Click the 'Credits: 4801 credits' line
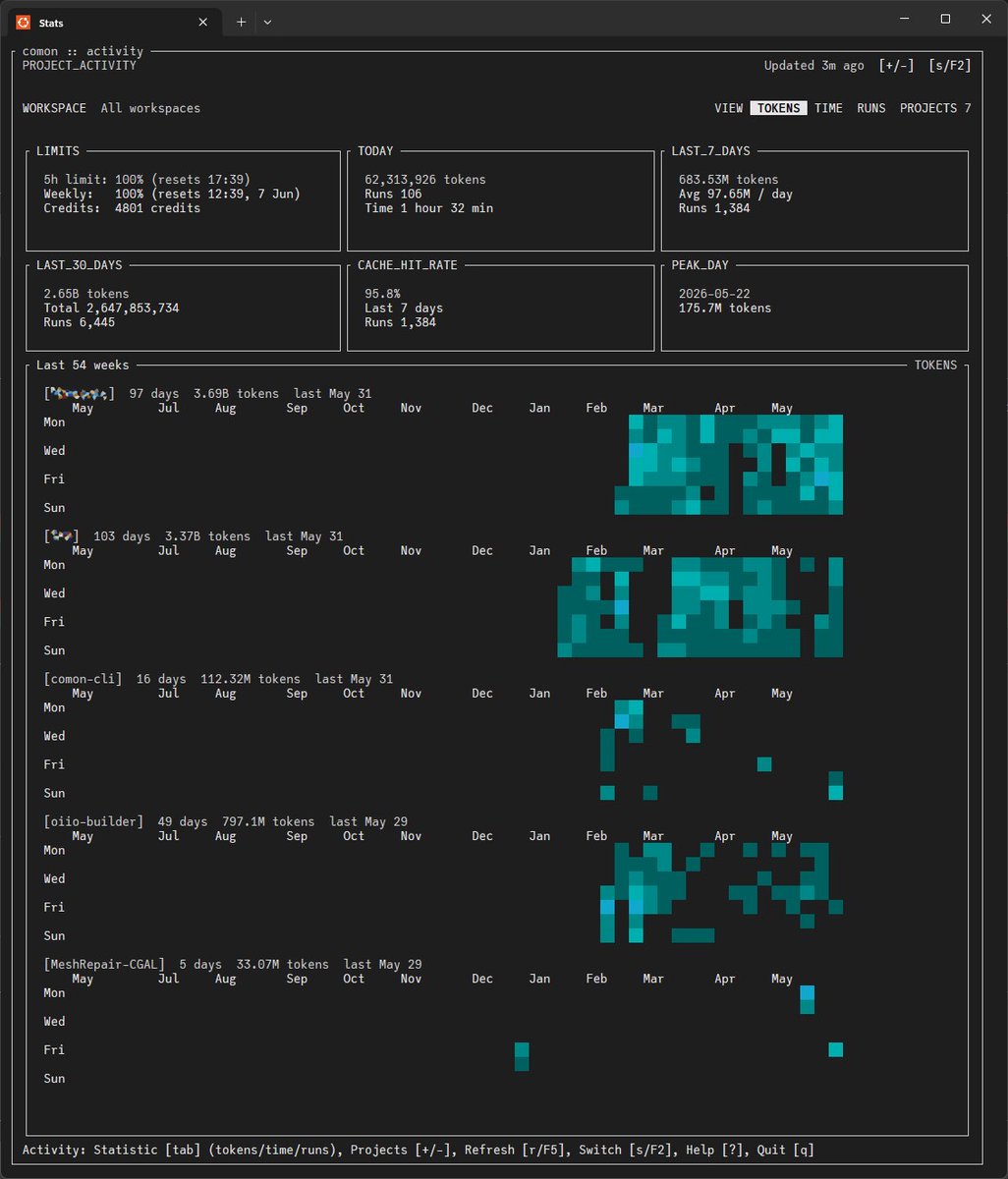The width and height of the screenshot is (1008, 1179). (122, 208)
